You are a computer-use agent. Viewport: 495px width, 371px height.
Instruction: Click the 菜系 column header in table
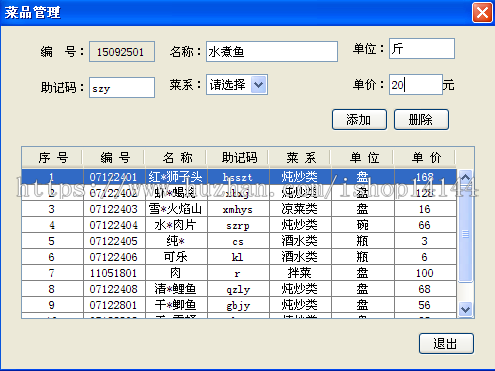coord(301,157)
